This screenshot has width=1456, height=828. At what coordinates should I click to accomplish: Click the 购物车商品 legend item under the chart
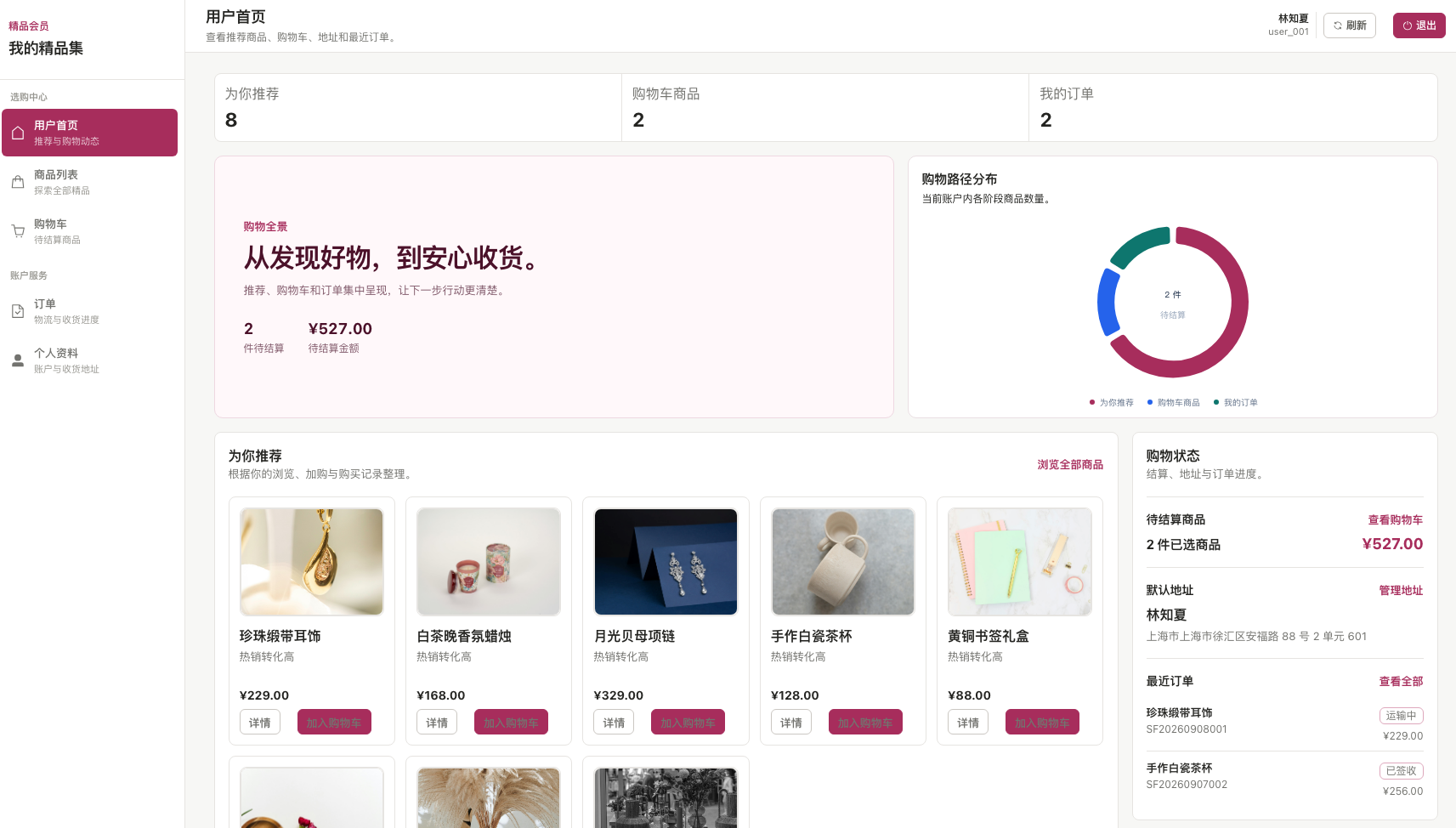pyautogui.click(x=1174, y=403)
